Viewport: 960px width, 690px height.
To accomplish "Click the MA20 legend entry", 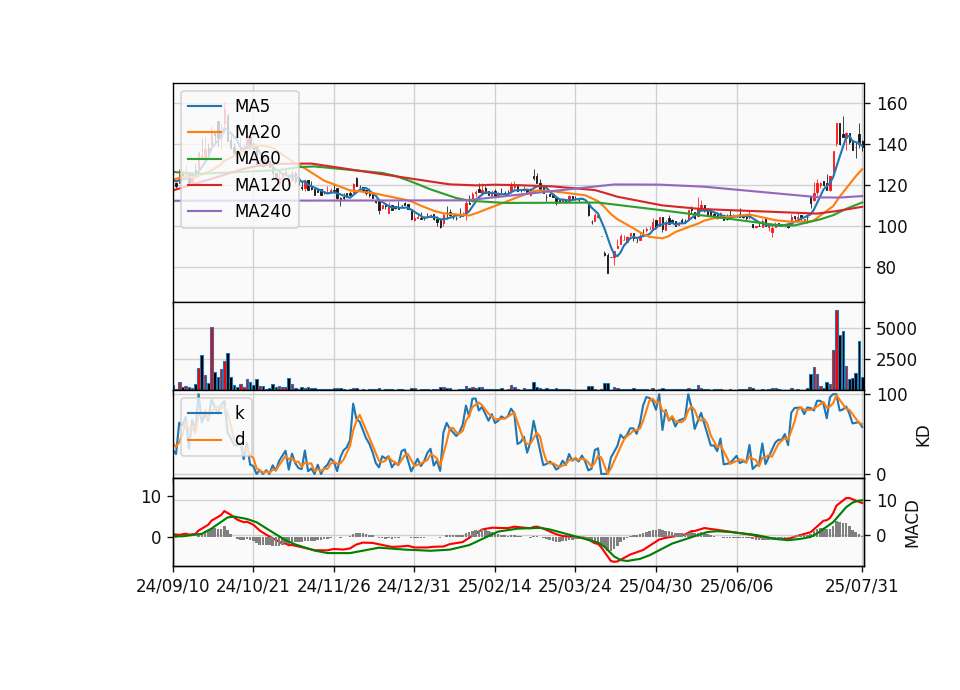I will point(234,132).
